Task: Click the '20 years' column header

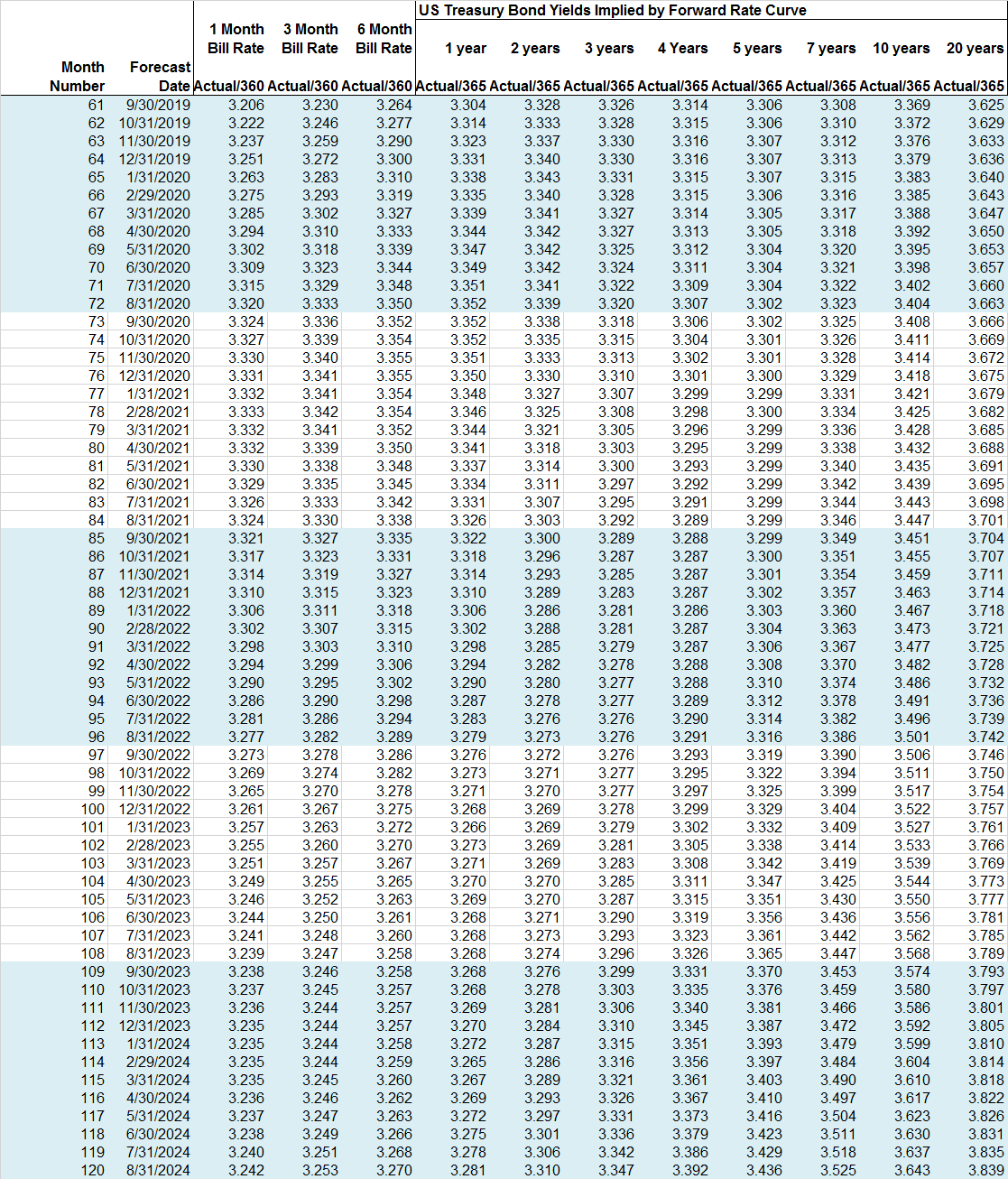Action: pyautogui.click(x=975, y=48)
